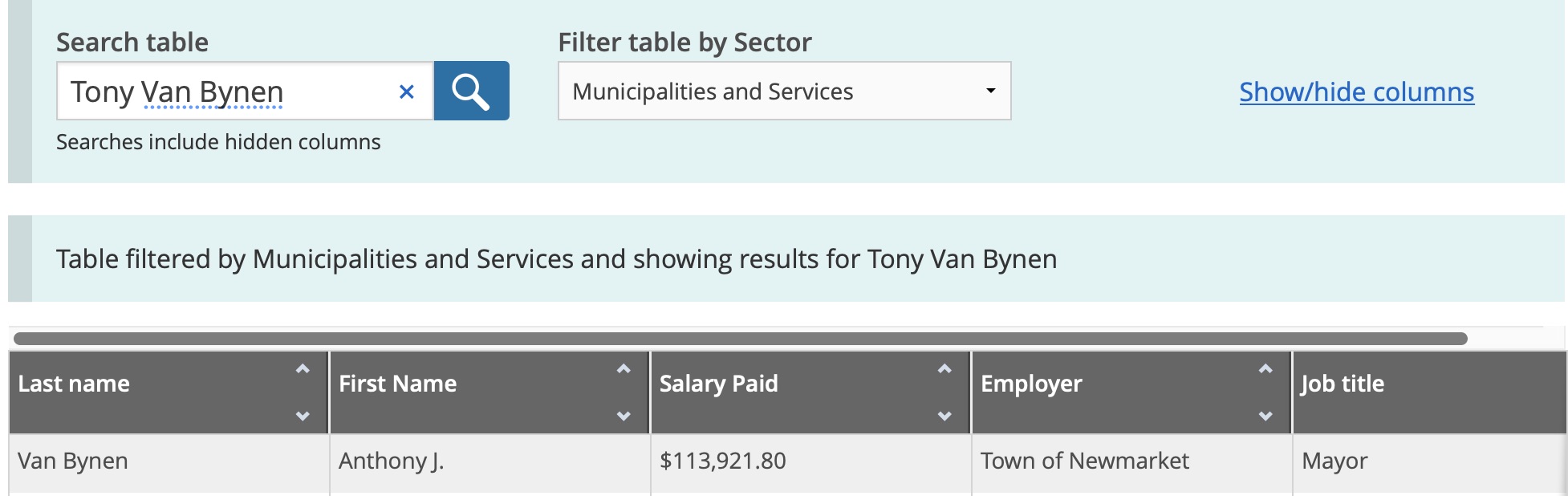Sort Salary Paid ascending with up arrow
1568x496 pixels.
[x=944, y=369]
